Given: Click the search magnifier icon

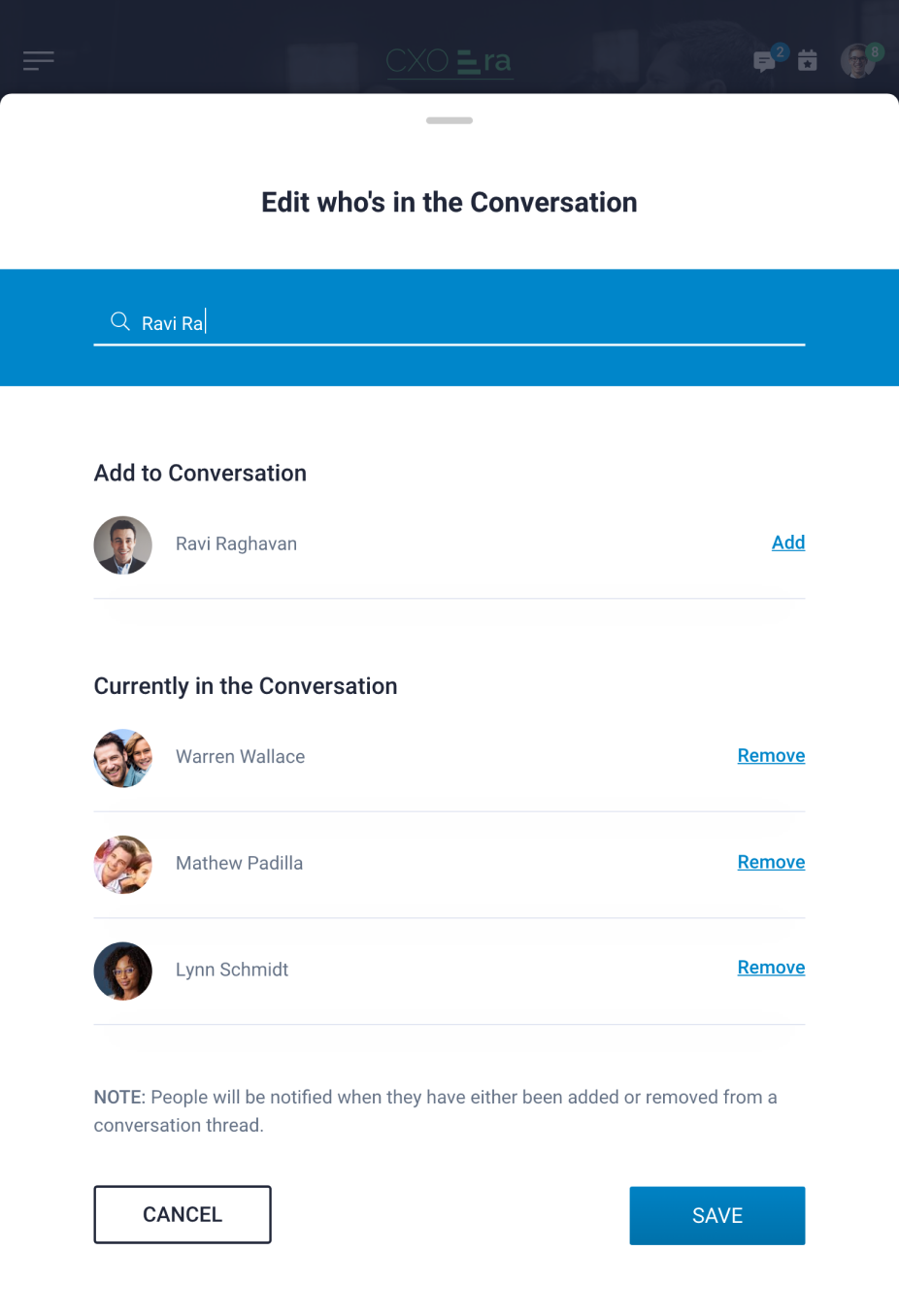Looking at the screenshot, I should 120,321.
